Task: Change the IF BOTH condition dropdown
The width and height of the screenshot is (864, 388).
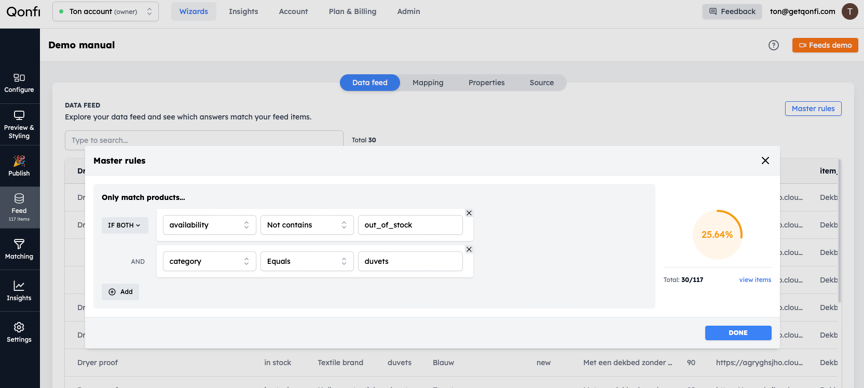Action: [125, 225]
